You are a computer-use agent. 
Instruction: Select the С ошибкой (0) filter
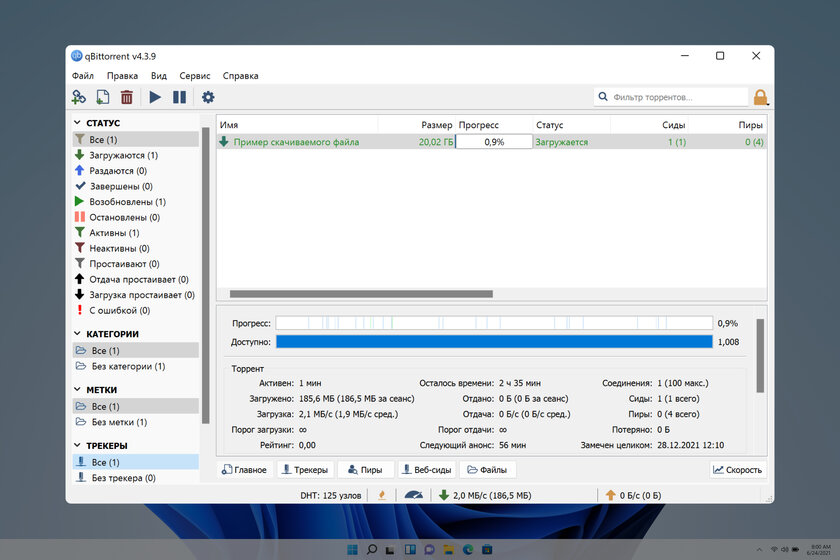click(136, 310)
